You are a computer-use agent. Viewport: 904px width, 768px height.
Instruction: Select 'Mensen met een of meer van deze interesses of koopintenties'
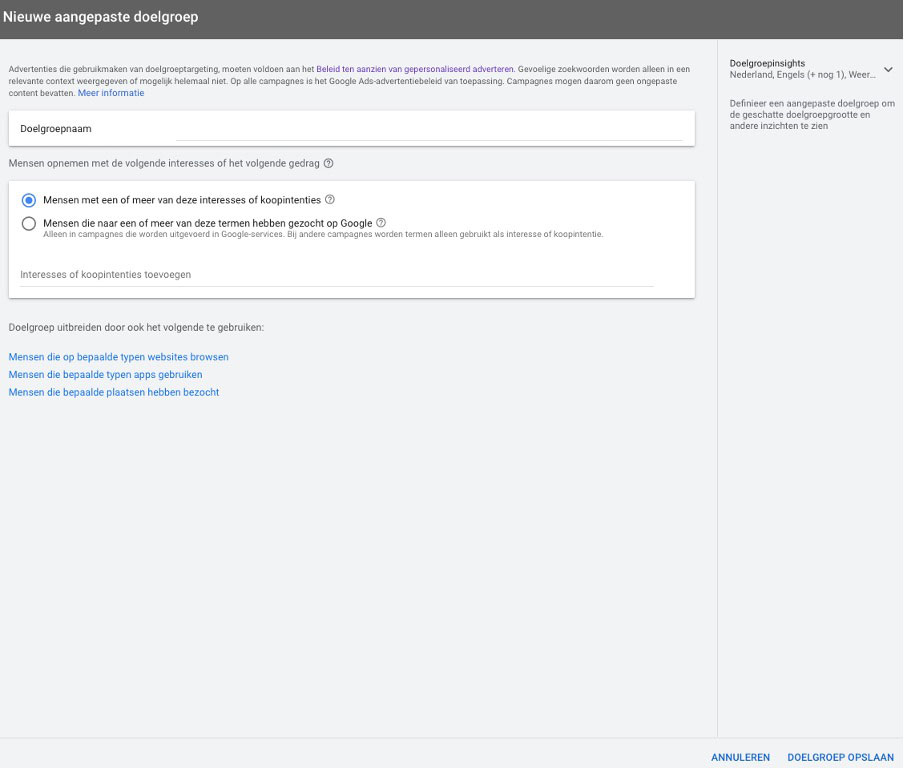click(x=29, y=198)
